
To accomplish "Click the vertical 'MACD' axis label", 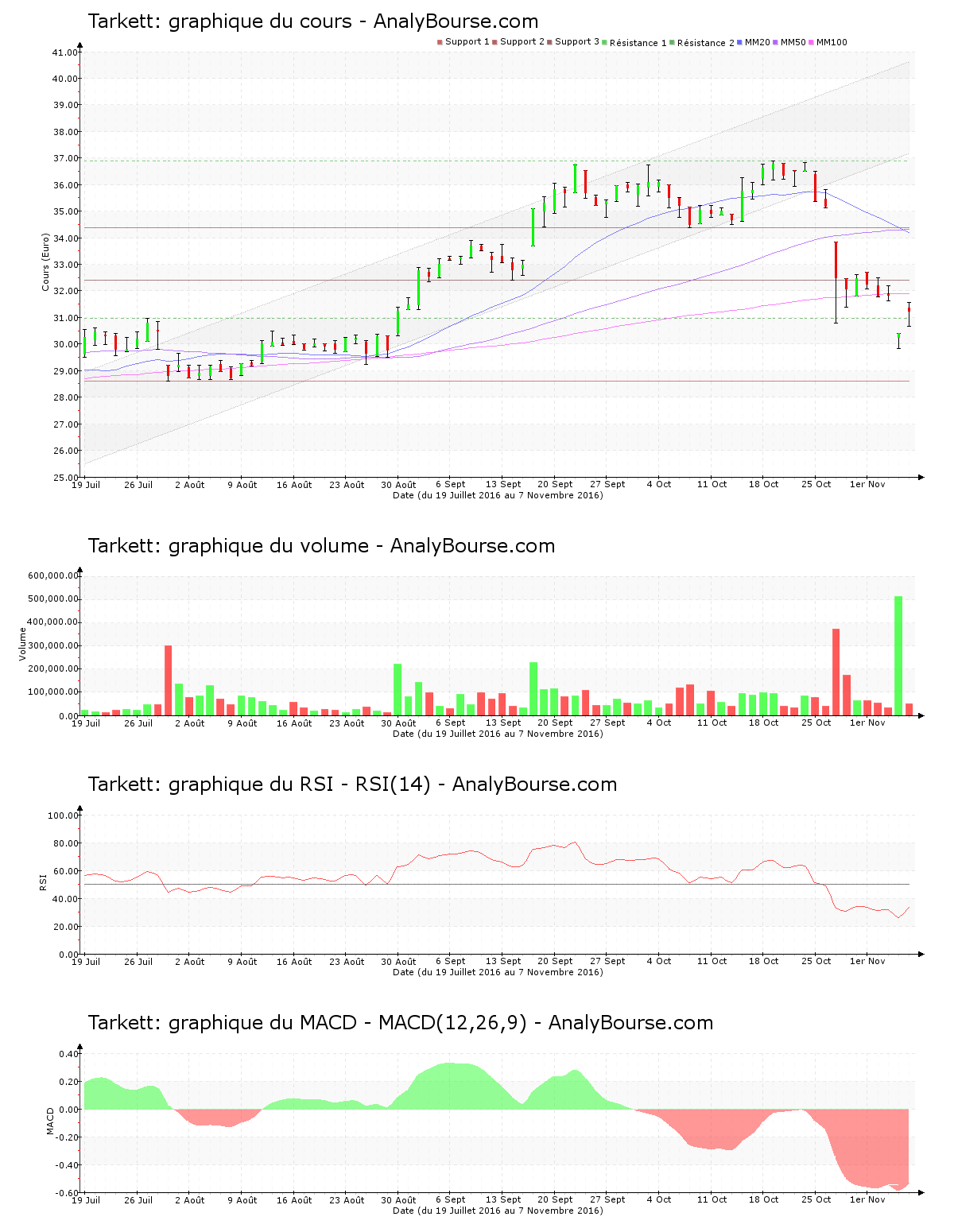I will (x=50, y=1121).
